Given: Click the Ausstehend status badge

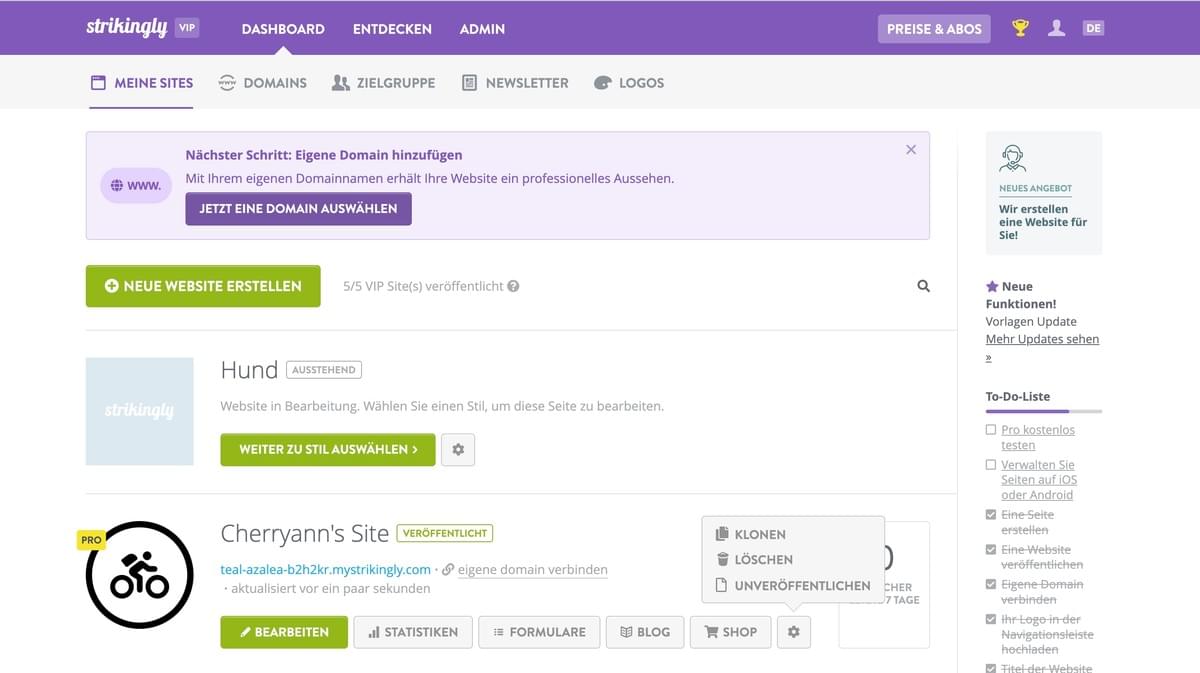Looking at the screenshot, I should tap(324, 370).
